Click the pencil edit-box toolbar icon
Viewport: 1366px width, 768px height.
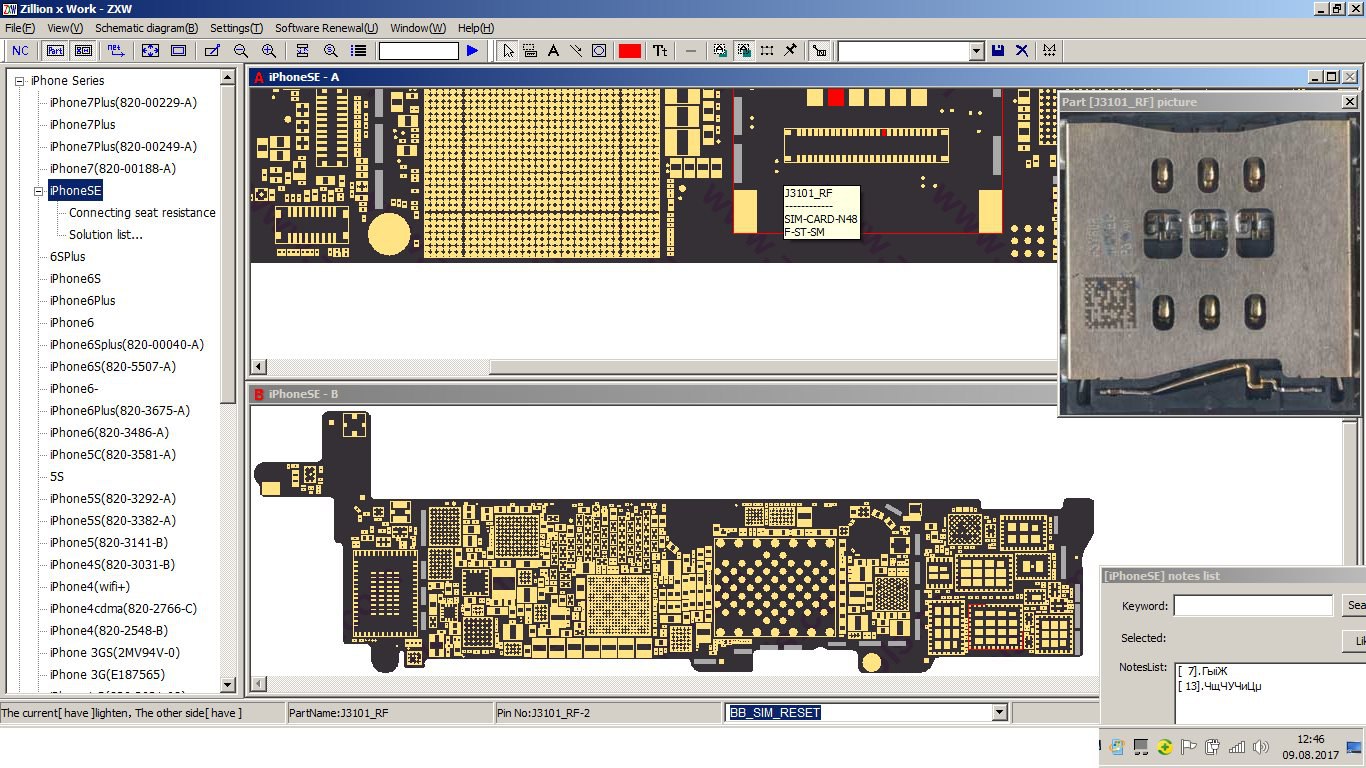tap(212, 50)
